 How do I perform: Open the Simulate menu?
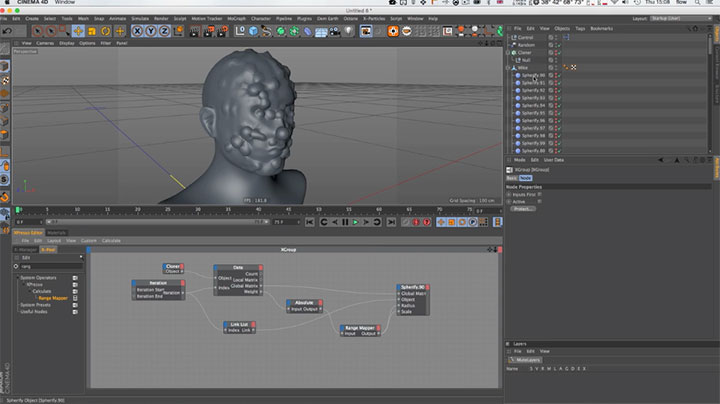[x=140, y=19]
